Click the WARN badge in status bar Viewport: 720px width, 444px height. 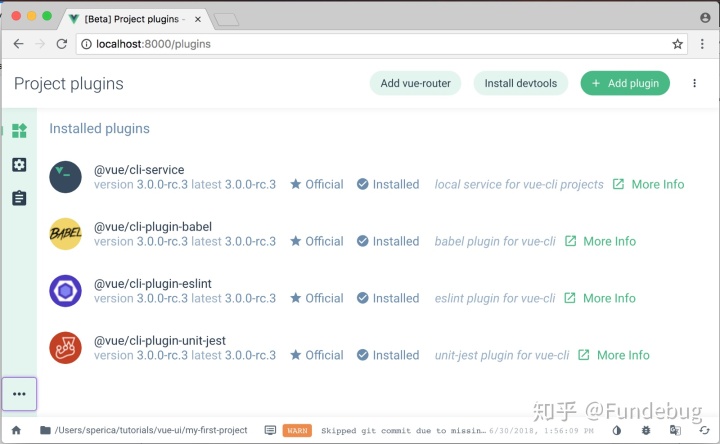click(x=297, y=430)
